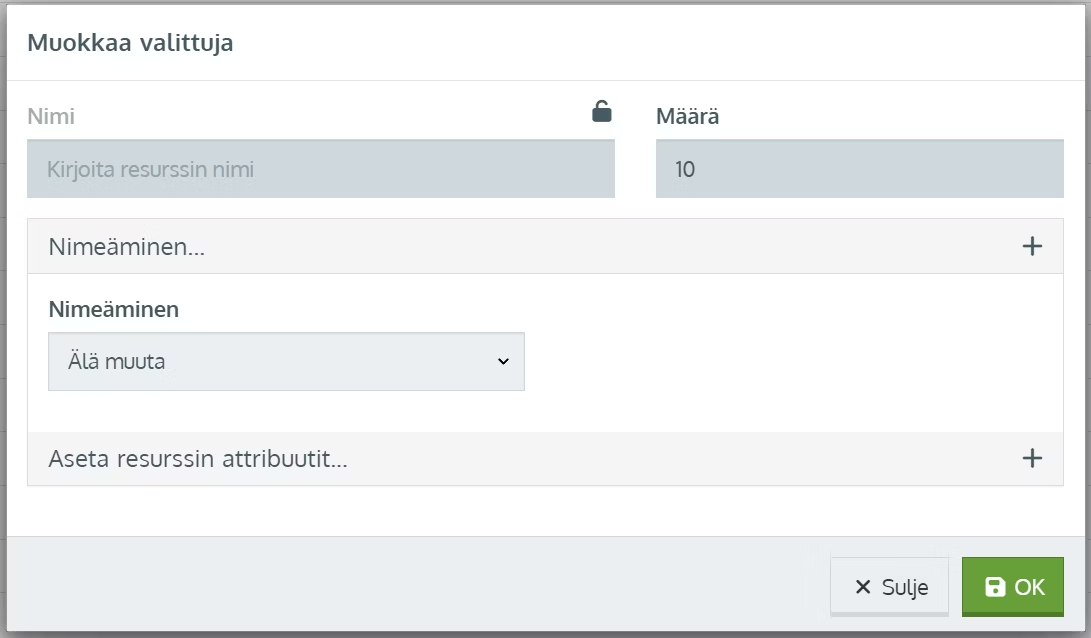Click plus icon on Aseta resurssin attribuutit row
This screenshot has height=638, width=1091.
coord(1032,458)
